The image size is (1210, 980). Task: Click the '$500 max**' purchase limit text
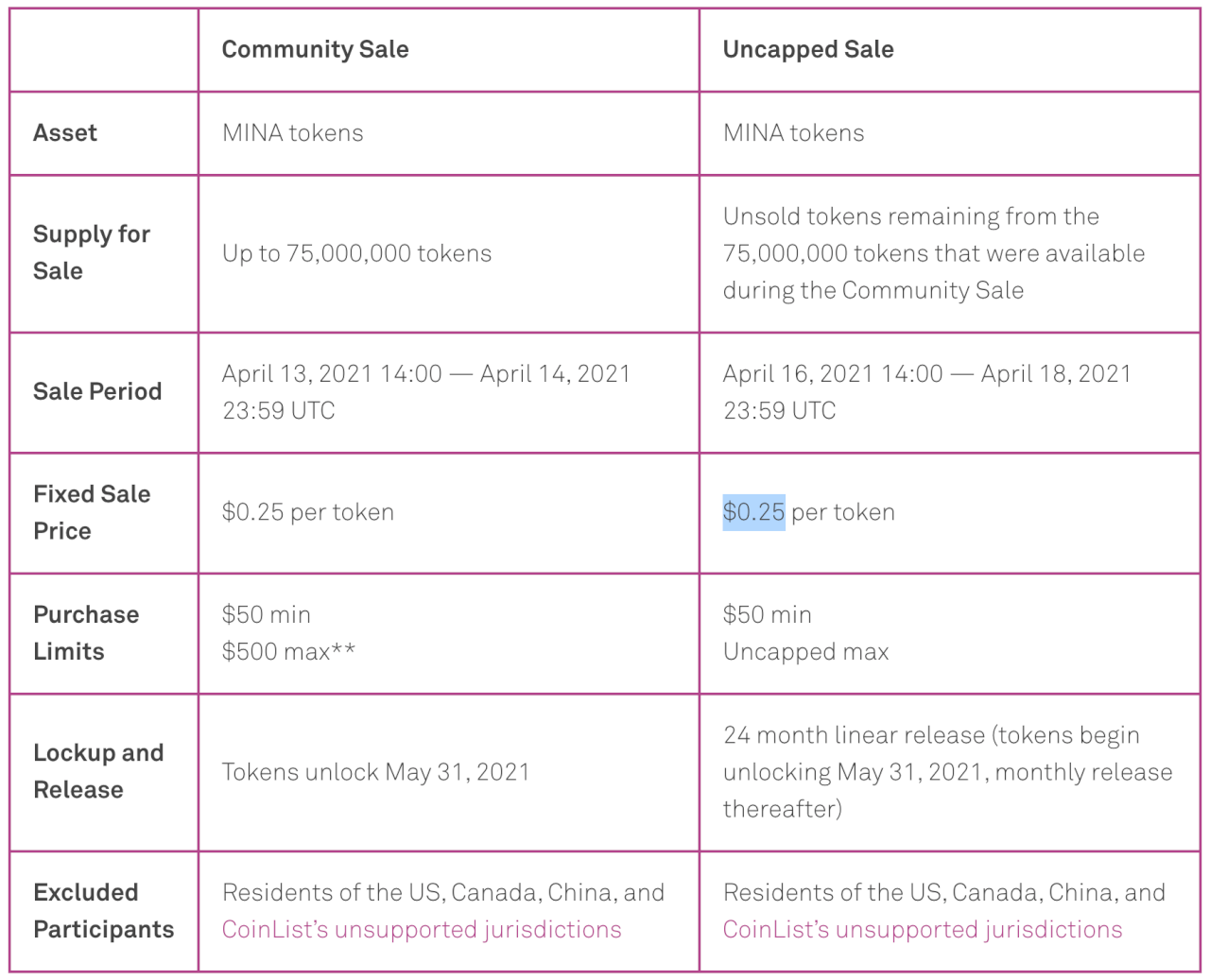[x=288, y=652]
